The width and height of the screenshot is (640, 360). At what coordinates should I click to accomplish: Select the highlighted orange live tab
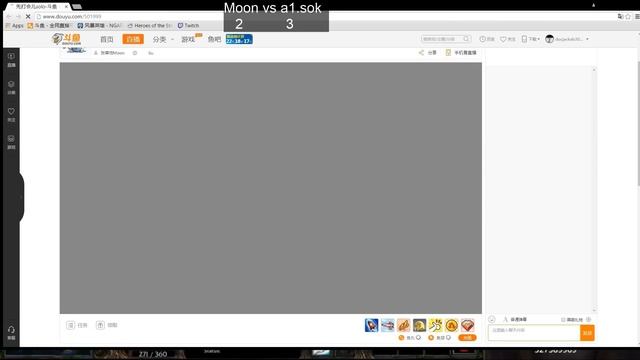tap(133, 39)
